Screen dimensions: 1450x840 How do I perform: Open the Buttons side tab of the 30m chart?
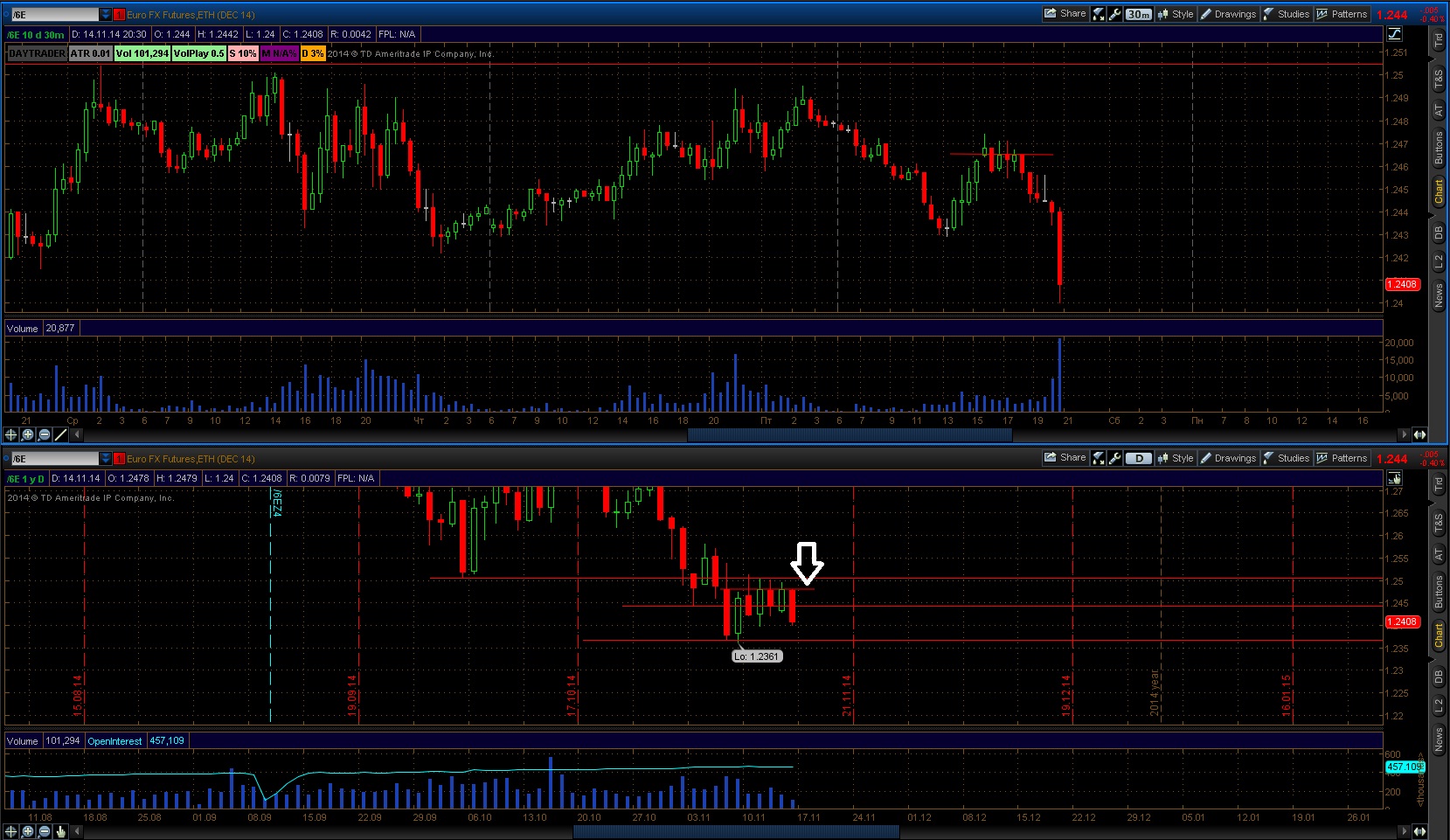click(1439, 148)
